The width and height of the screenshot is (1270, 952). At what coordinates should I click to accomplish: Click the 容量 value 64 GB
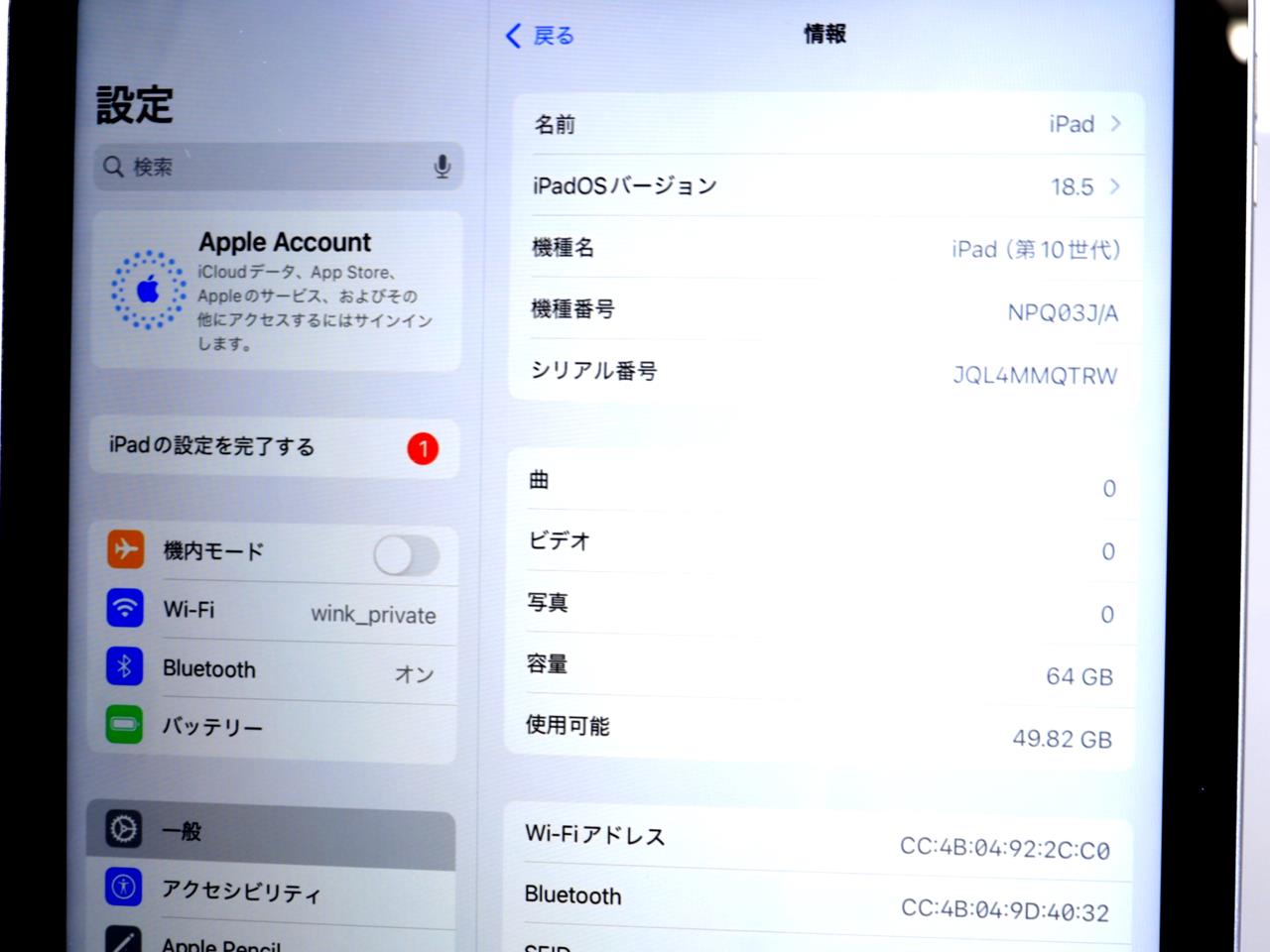pos(1079,677)
